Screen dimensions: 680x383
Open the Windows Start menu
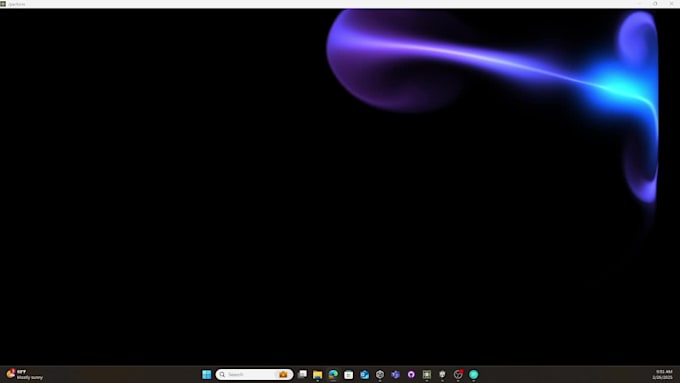point(206,374)
